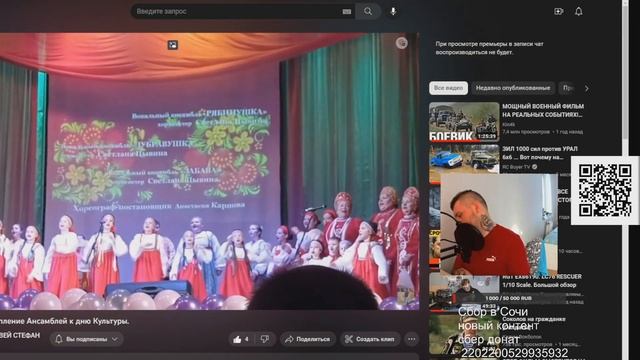Image resolution: width=640 pixels, height=360 pixels.
Task: Open the RC Buyer TV channel link
Action: (x=516, y=167)
